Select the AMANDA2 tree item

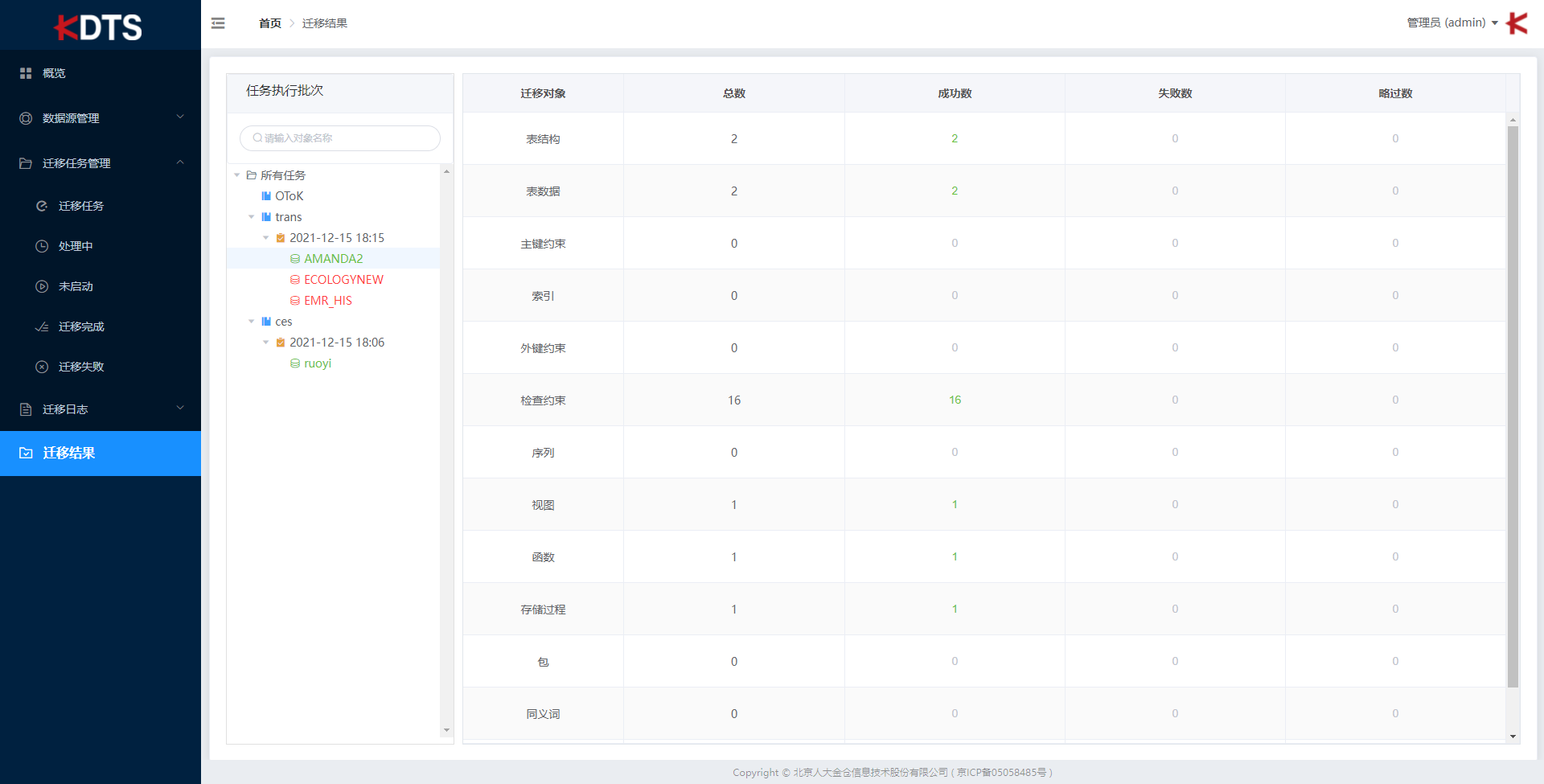coord(333,259)
